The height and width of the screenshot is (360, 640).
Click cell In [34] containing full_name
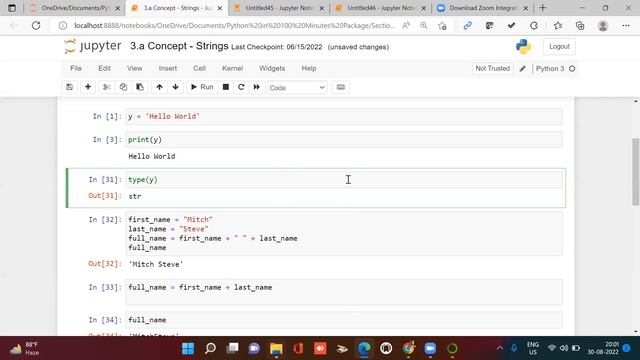tap(344, 320)
